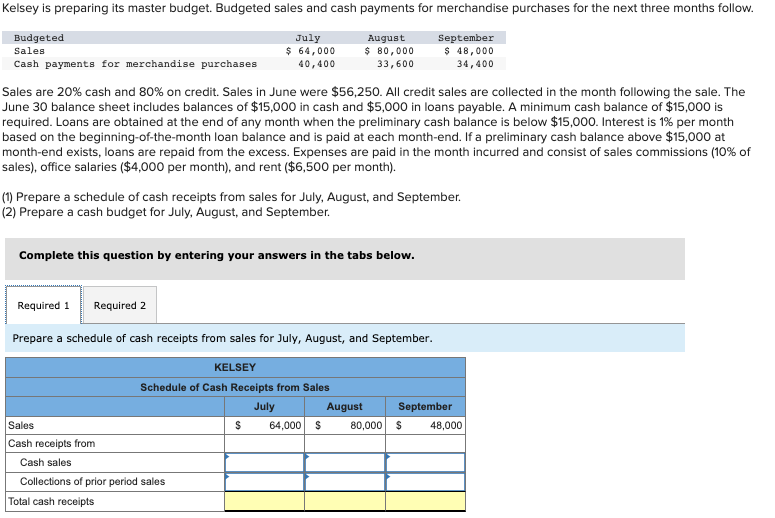This screenshot has width=775, height=518.
Task: Select the September Cash sales input cell
Action: click(x=426, y=463)
